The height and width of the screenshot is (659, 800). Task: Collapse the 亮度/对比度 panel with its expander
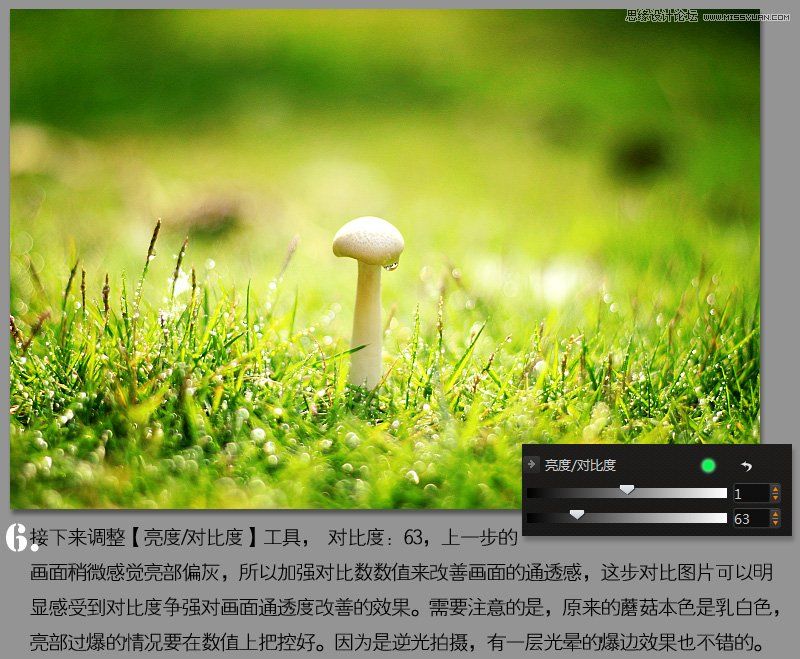(x=532, y=463)
